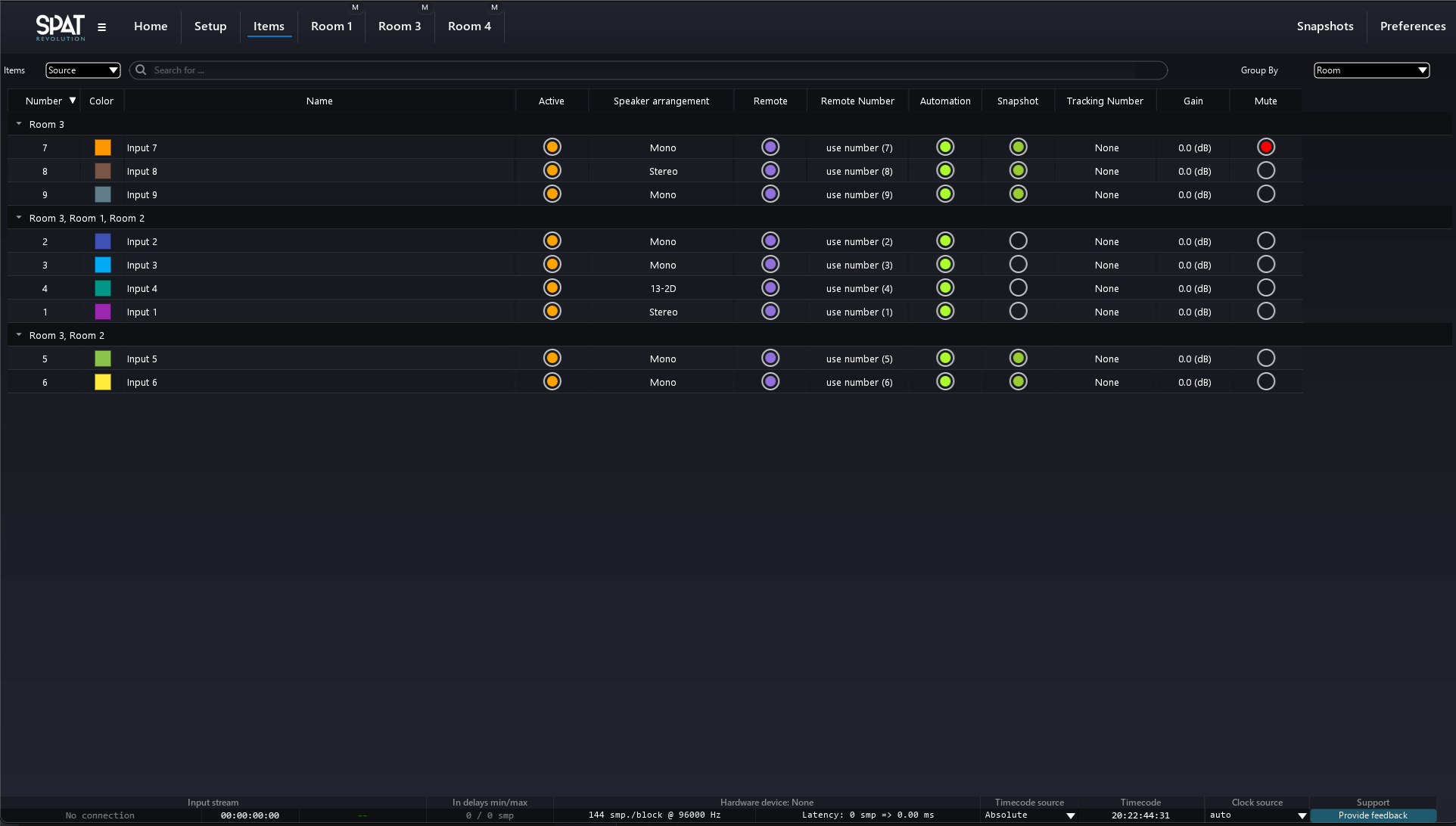Open the Group By Room dropdown
Image resolution: width=1456 pixels, height=826 pixels.
click(x=1370, y=70)
